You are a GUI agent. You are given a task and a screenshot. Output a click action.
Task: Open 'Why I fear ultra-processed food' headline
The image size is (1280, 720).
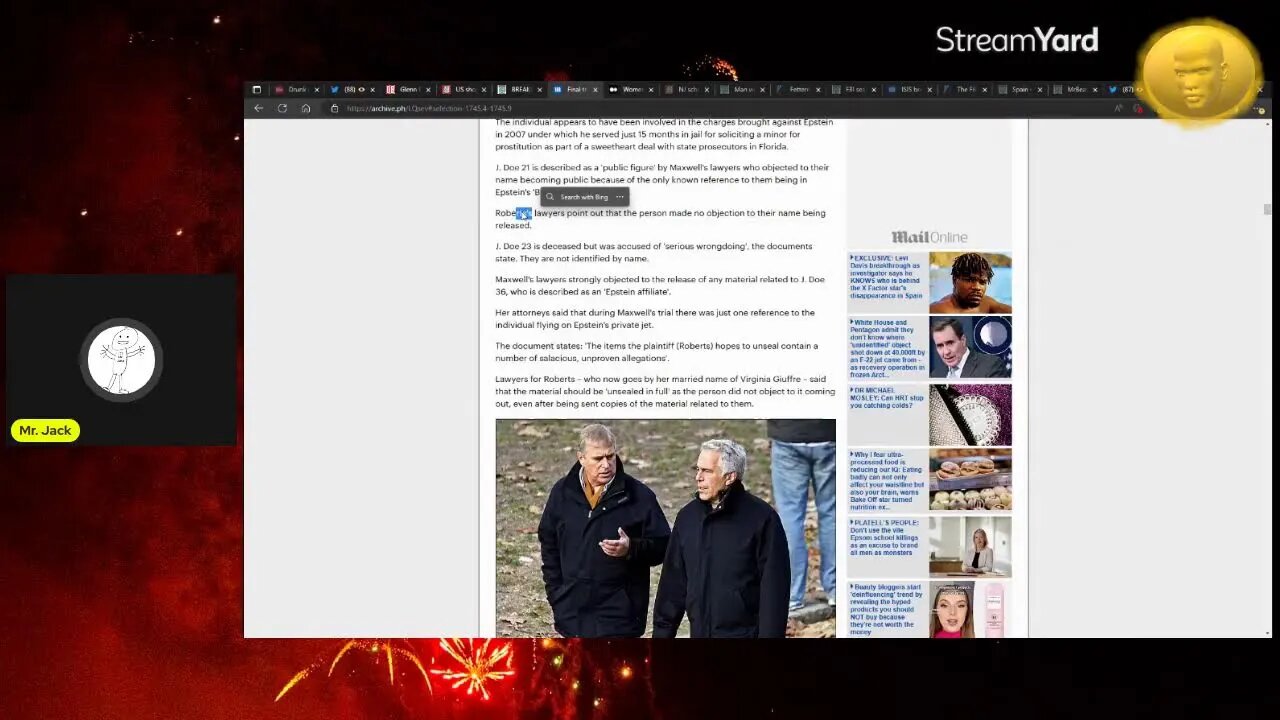click(x=887, y=481)
